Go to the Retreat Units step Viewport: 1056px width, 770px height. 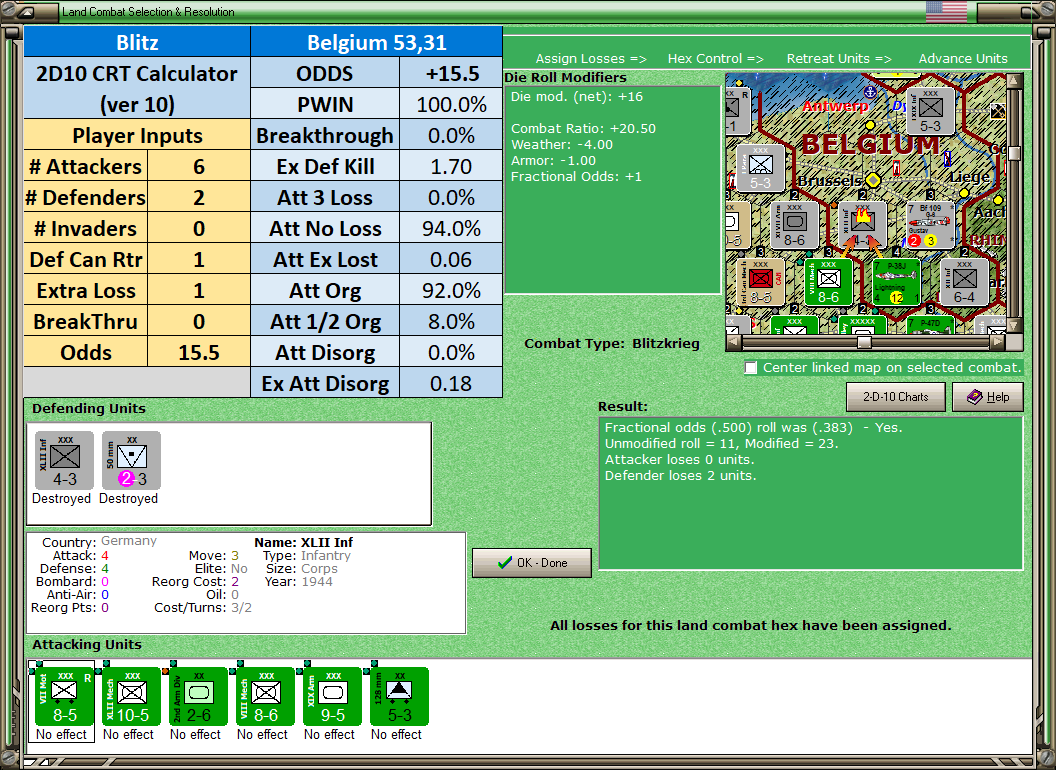[838, 59]
